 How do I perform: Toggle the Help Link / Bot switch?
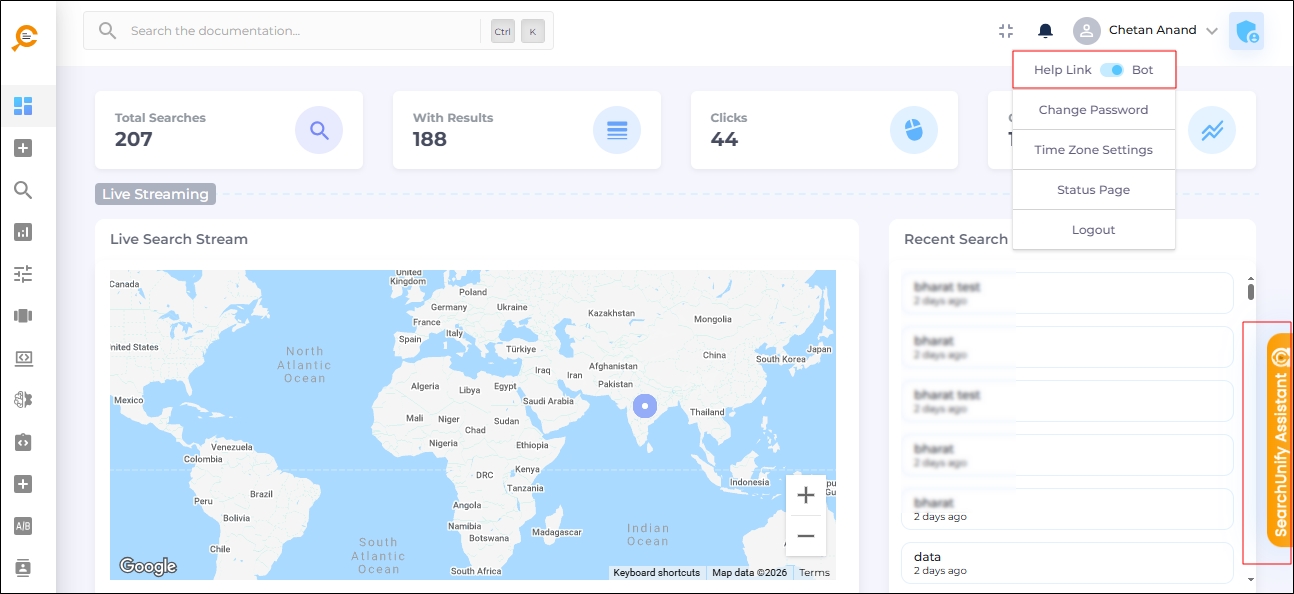[x=1111, y=70]
